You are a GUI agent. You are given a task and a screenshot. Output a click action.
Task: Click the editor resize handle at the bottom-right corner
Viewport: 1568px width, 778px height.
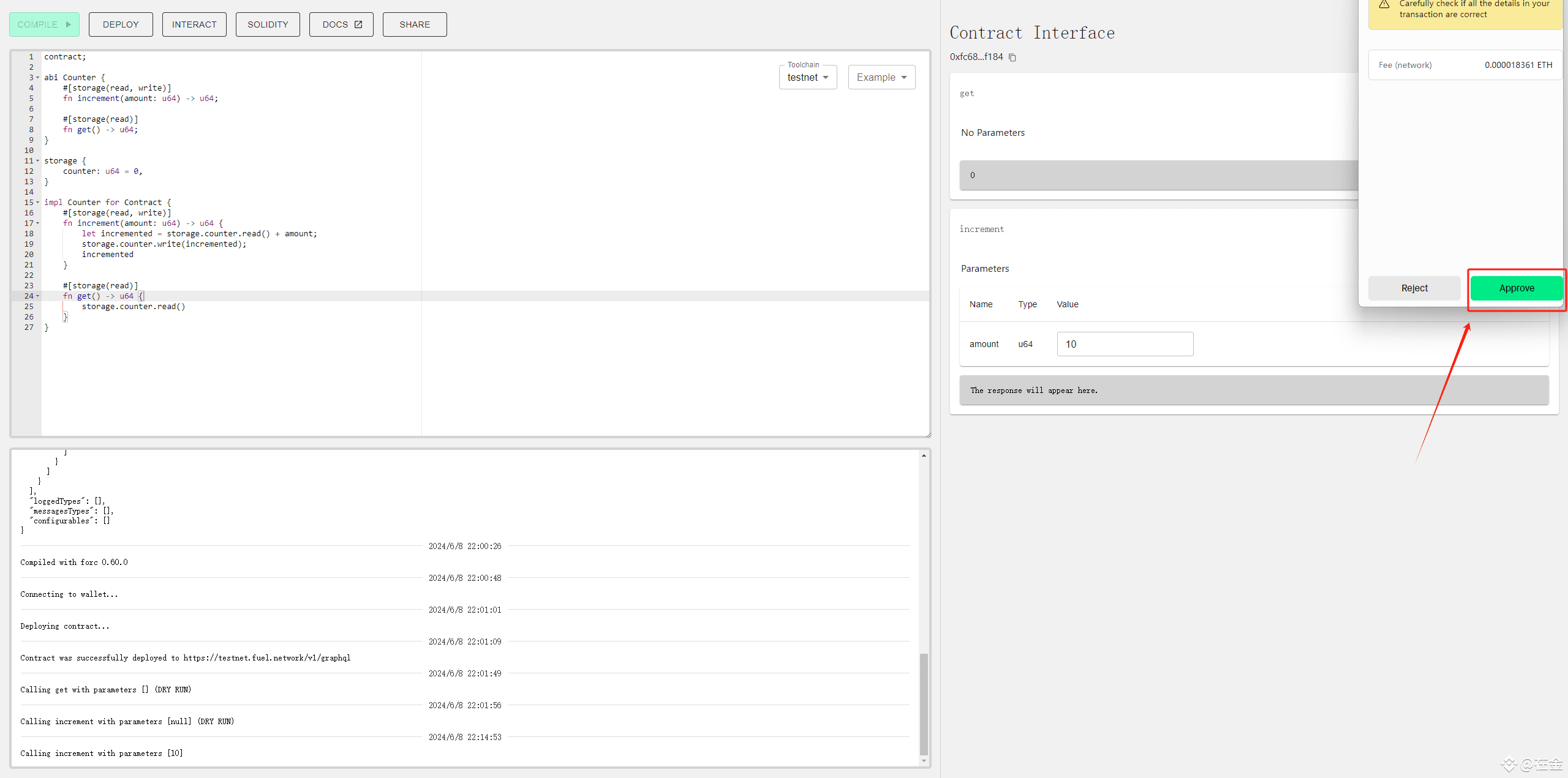pyautogui.click(x=928, y=435)
